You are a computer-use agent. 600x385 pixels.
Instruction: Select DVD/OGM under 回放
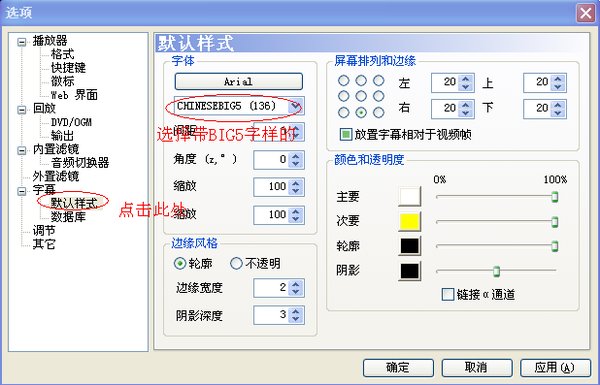coord(71,122)
